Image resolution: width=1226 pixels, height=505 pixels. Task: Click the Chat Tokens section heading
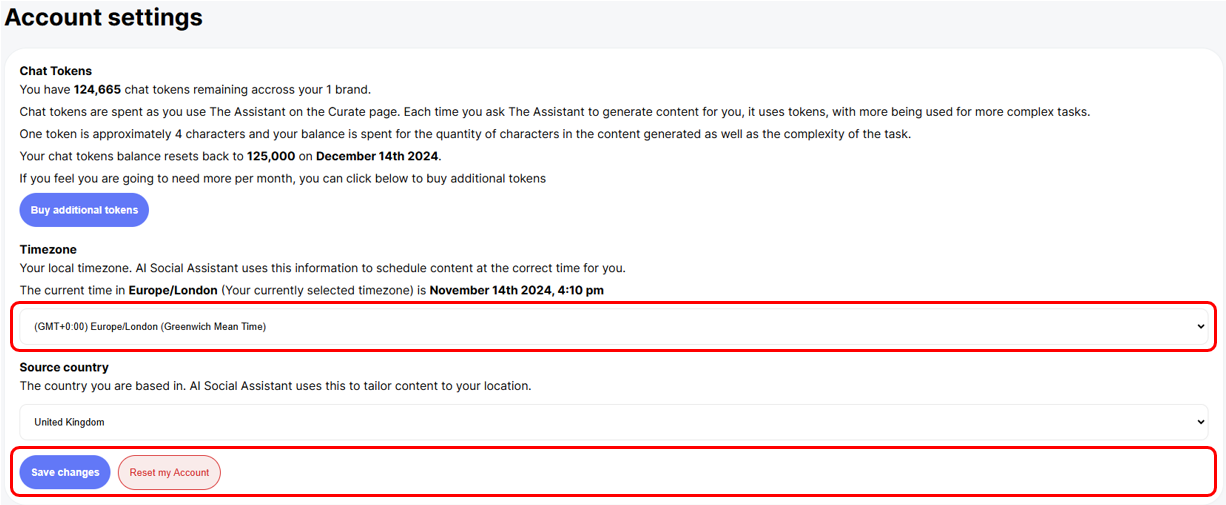click(x=56, y=71)
